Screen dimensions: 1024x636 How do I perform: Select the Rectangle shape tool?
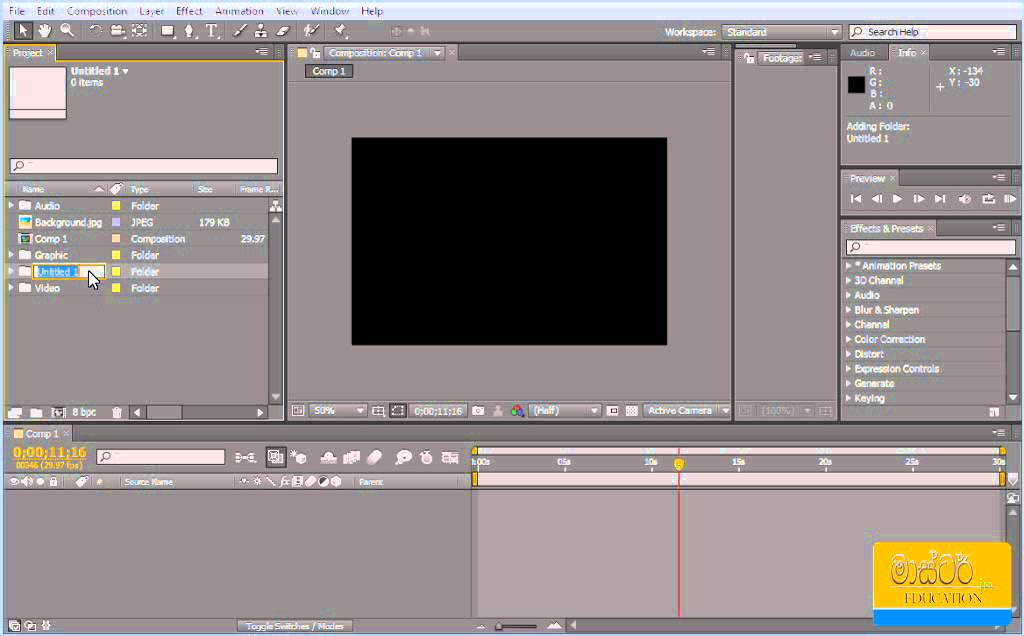168,31
